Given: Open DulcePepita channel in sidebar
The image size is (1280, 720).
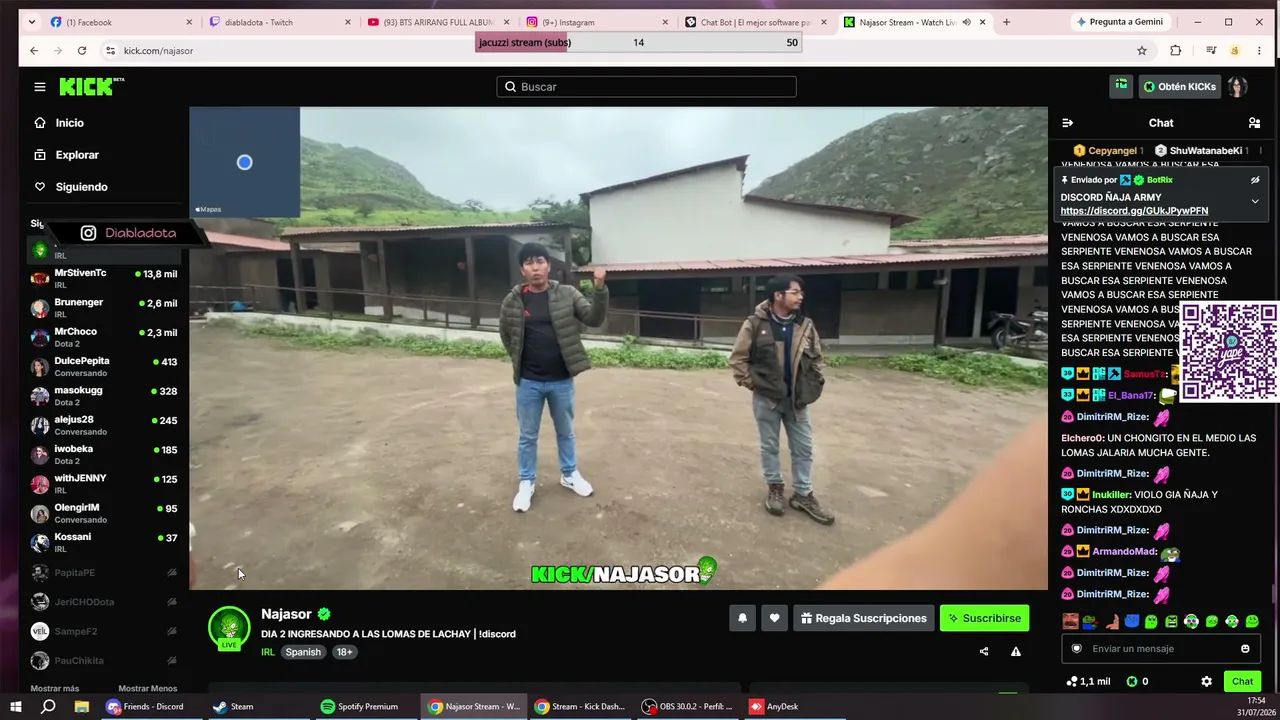Looking at the screenshot, I should 104,366.
